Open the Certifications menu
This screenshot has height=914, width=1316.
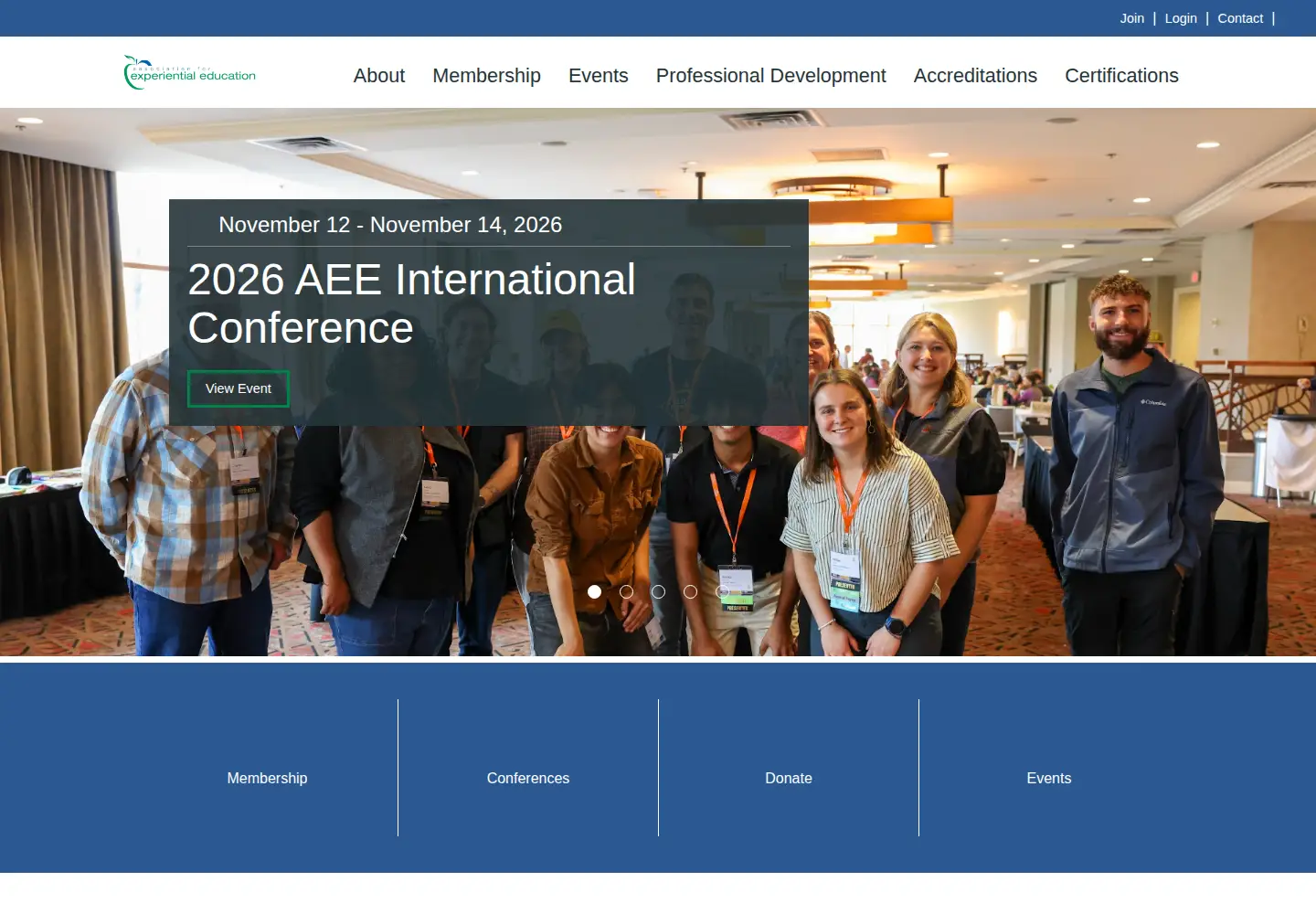[1122, 76]
